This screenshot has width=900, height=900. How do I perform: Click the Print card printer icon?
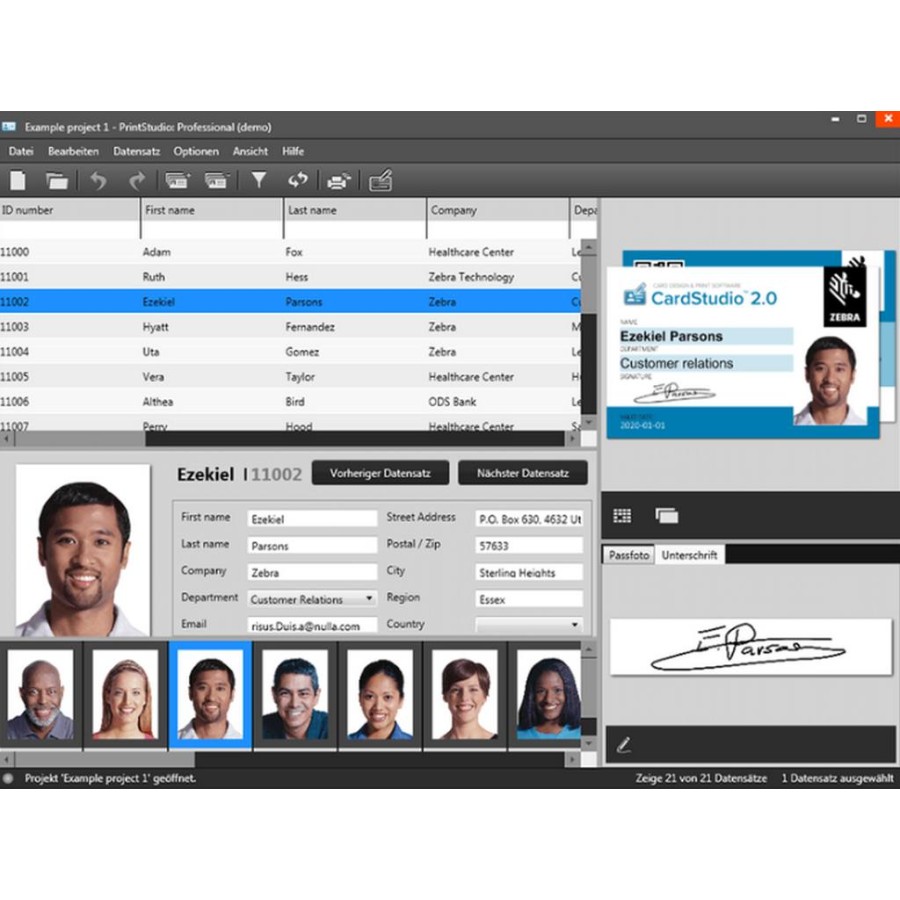(x=339, y=181)
